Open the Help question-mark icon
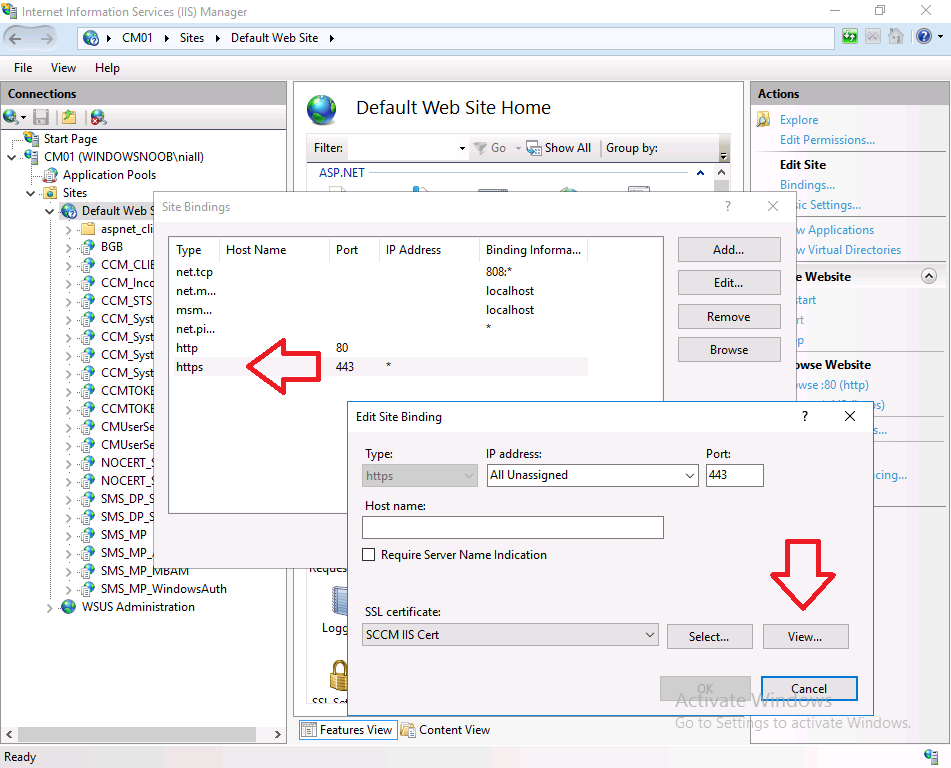 pyautogui.click(x=924, y=37)
